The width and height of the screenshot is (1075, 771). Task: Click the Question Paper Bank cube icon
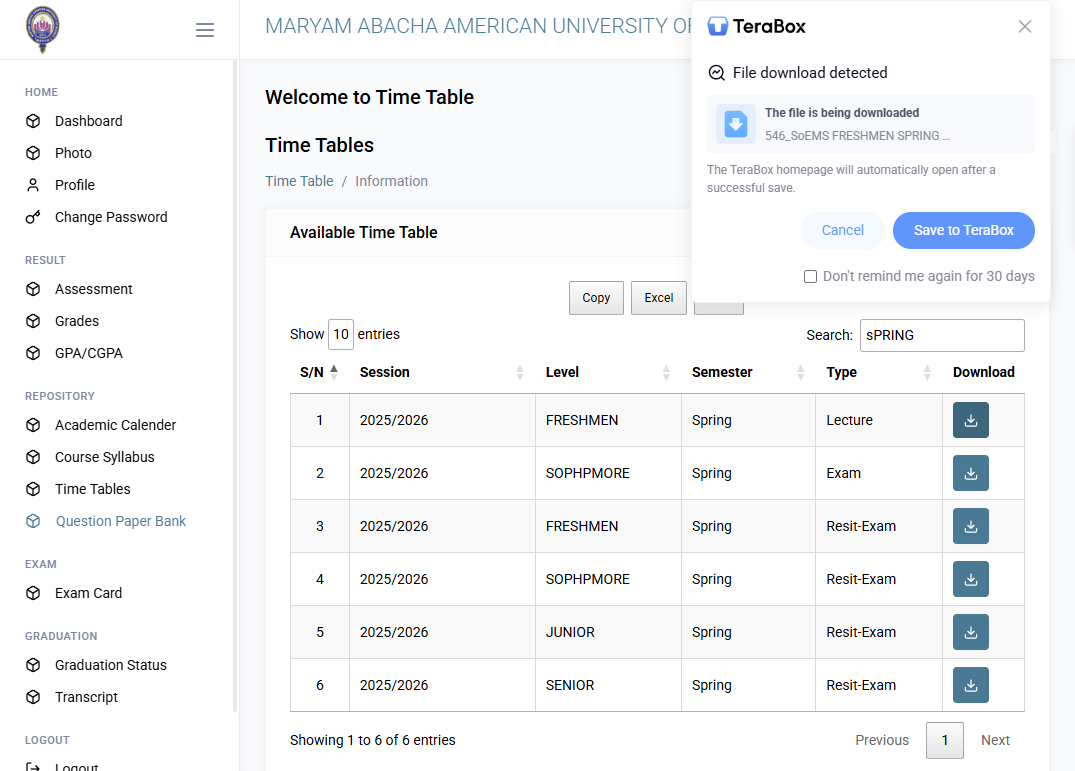(33, 521)
